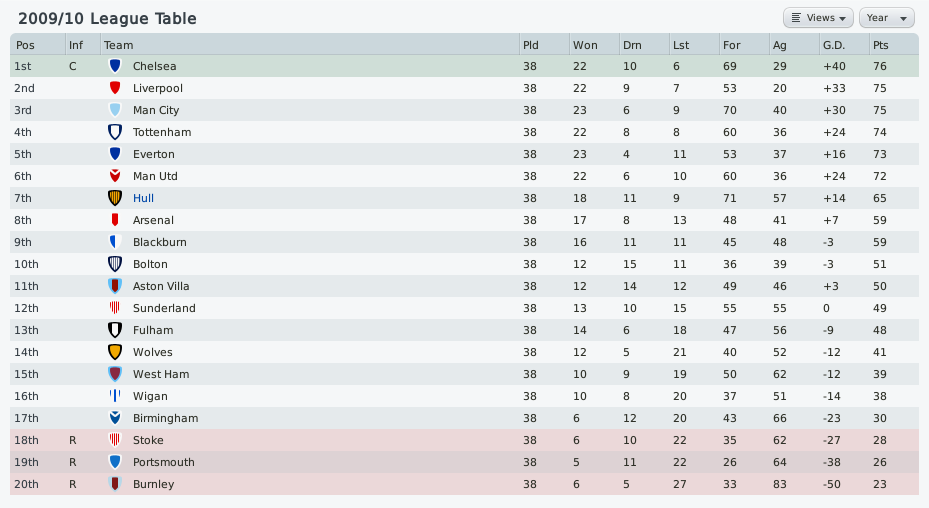Select the Man City sky-blue badge
Image resolution: width=929 pixels, height=508 pixels.
coord(115,110)
